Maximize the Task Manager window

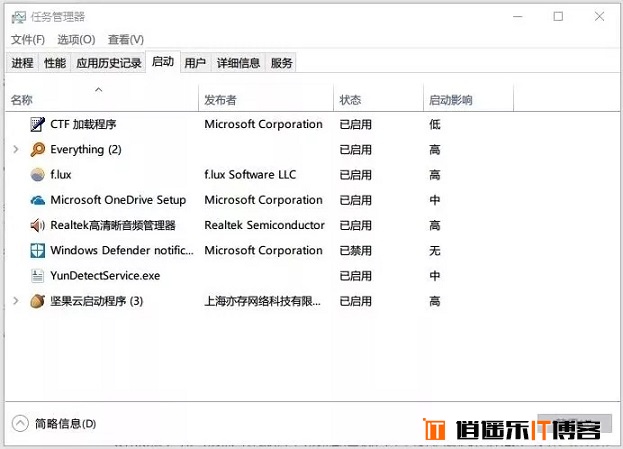click(x=558, y=16)
